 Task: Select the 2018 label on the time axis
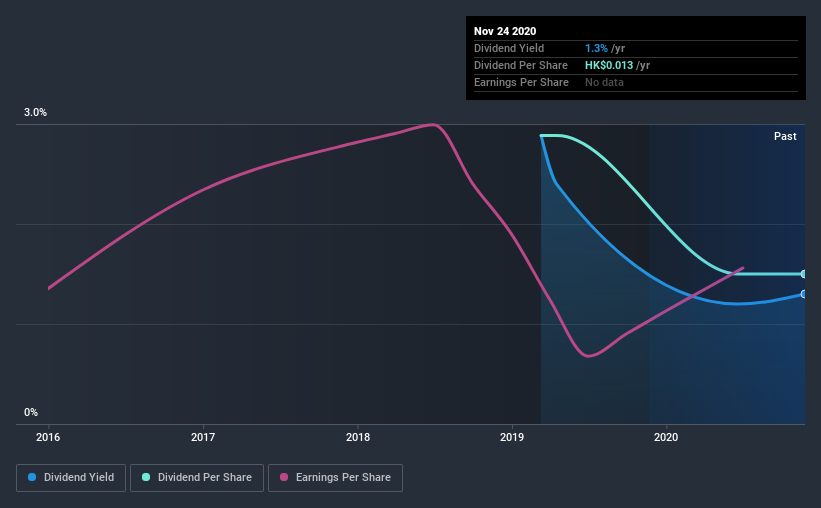358,437
